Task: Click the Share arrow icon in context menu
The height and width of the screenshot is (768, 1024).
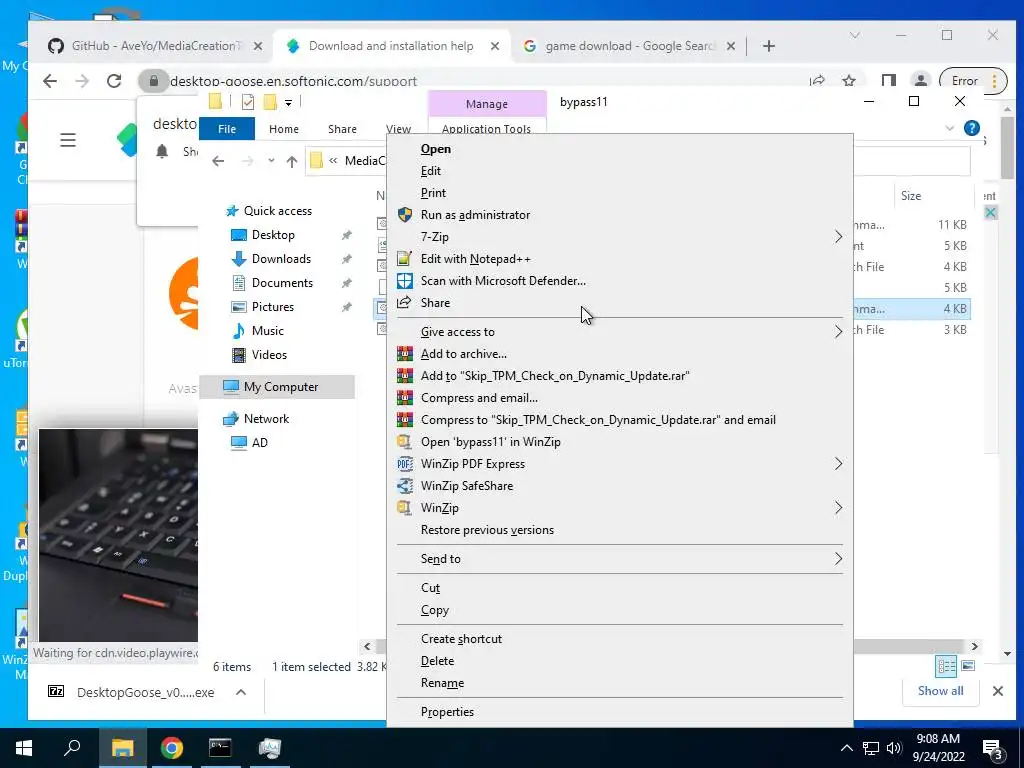Action: (404, 302)
